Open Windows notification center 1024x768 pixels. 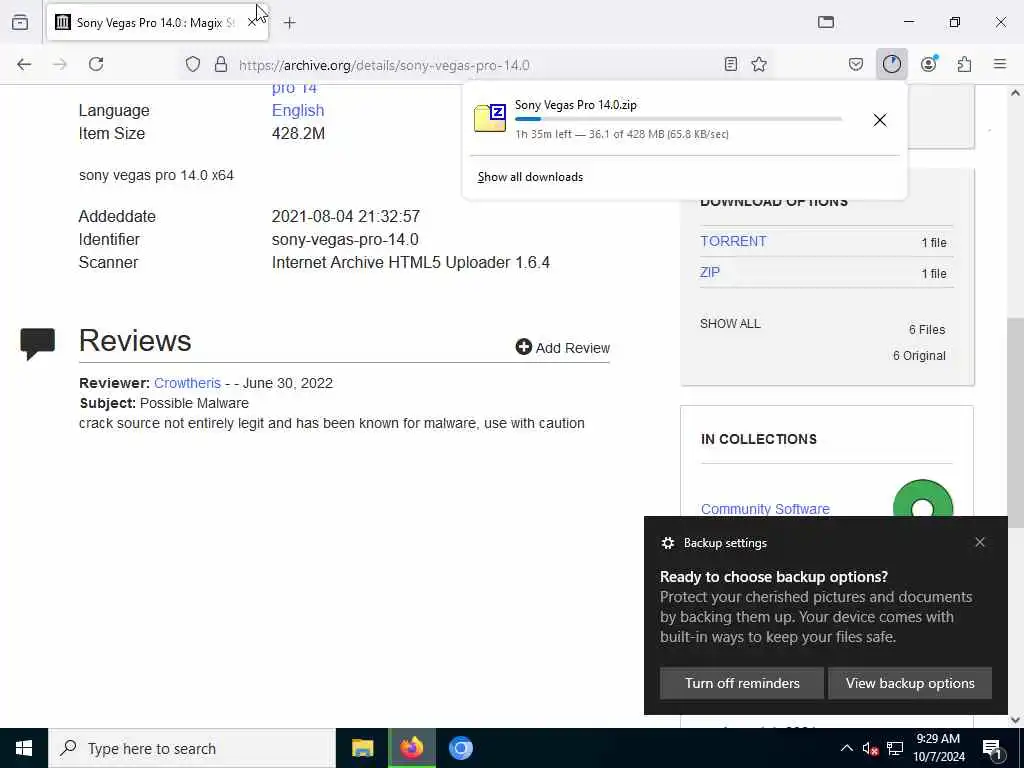992,748
